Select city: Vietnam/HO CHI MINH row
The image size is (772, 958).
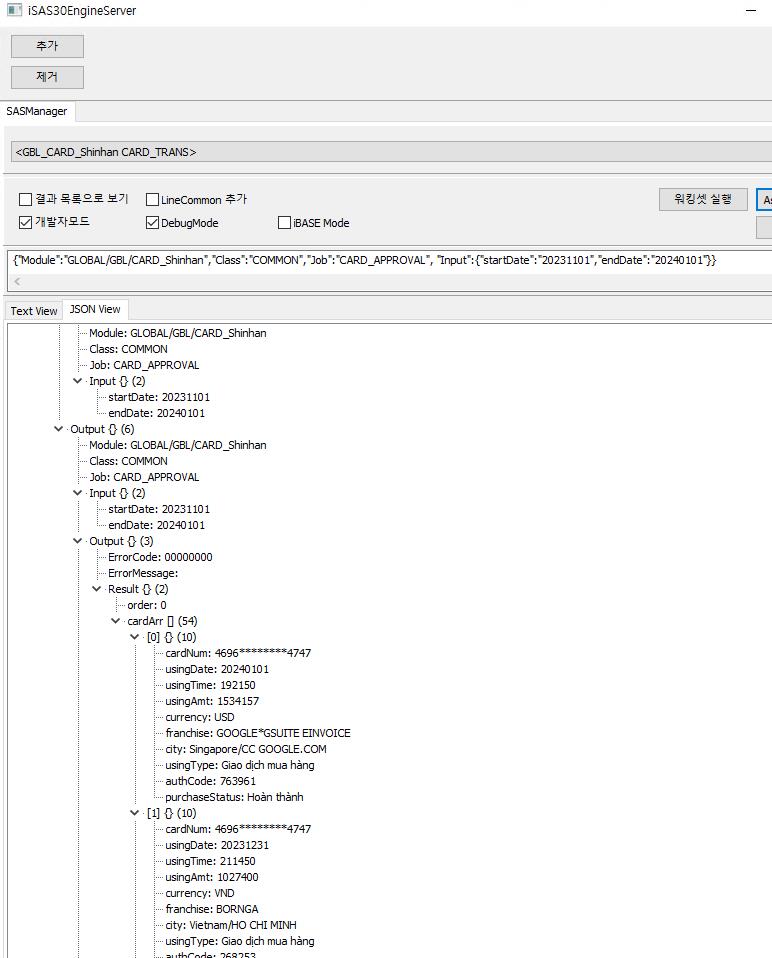(231, 925)
